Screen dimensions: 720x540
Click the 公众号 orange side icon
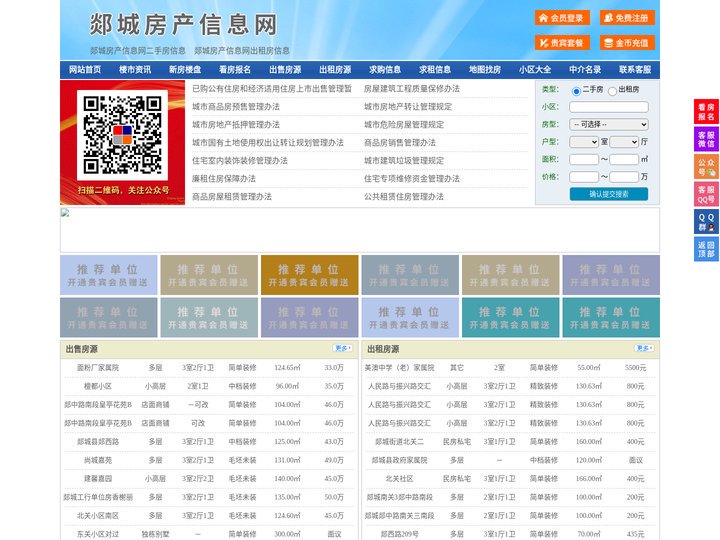pos(706,167)
